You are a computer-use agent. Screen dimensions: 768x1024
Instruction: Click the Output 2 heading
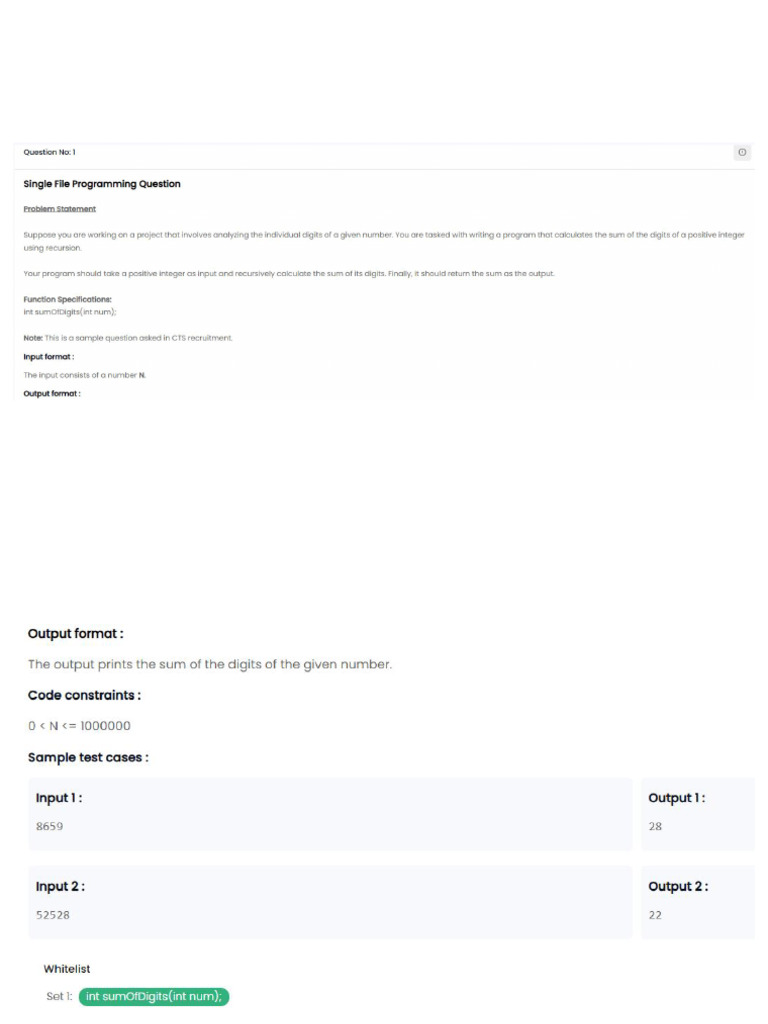click(678, 886)
